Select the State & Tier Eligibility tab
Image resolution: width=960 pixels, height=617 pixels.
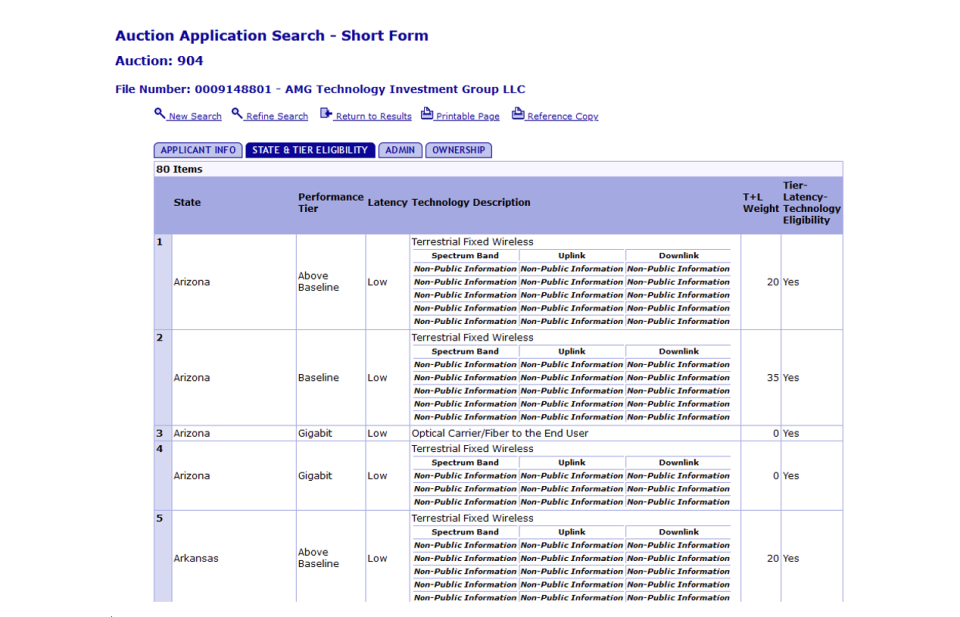310,150
